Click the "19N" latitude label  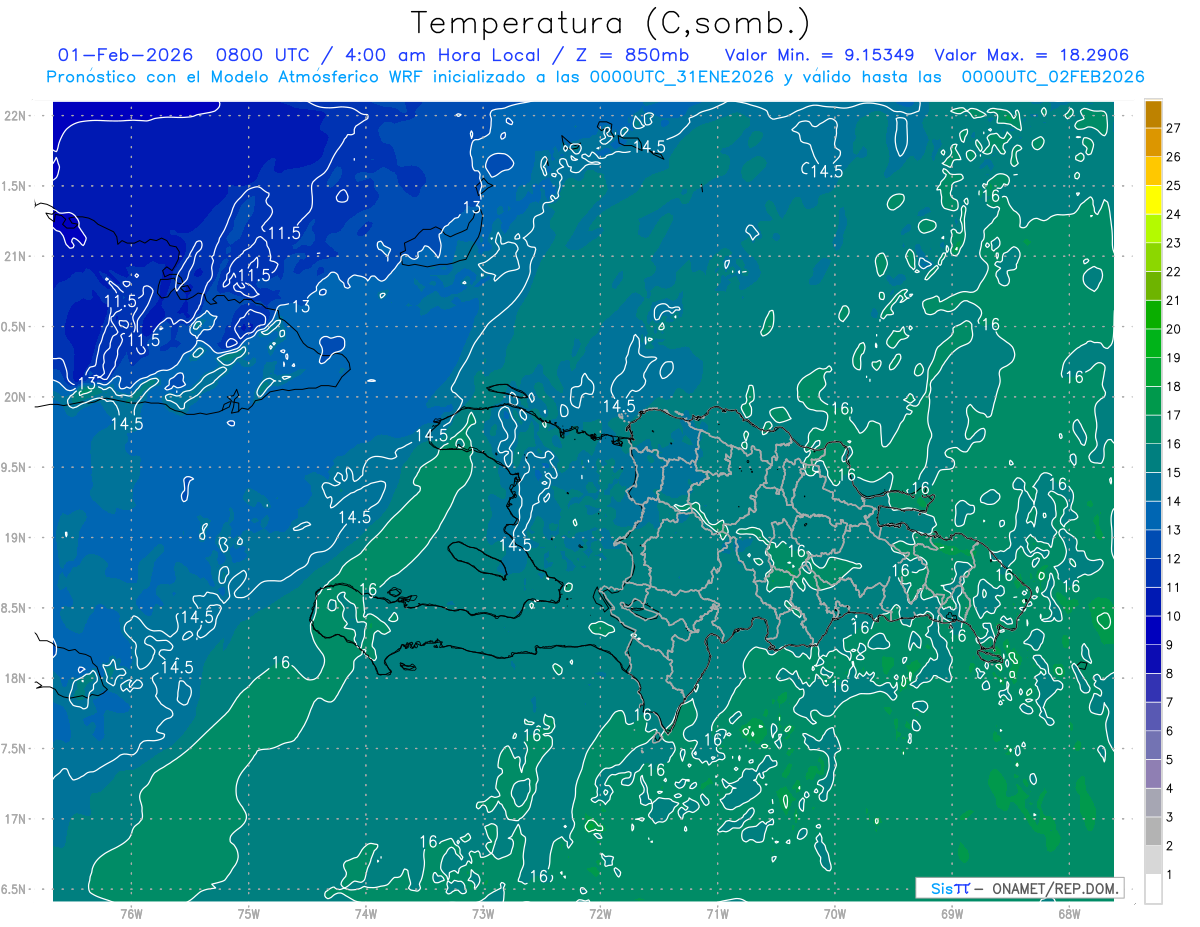pos(17,537)
